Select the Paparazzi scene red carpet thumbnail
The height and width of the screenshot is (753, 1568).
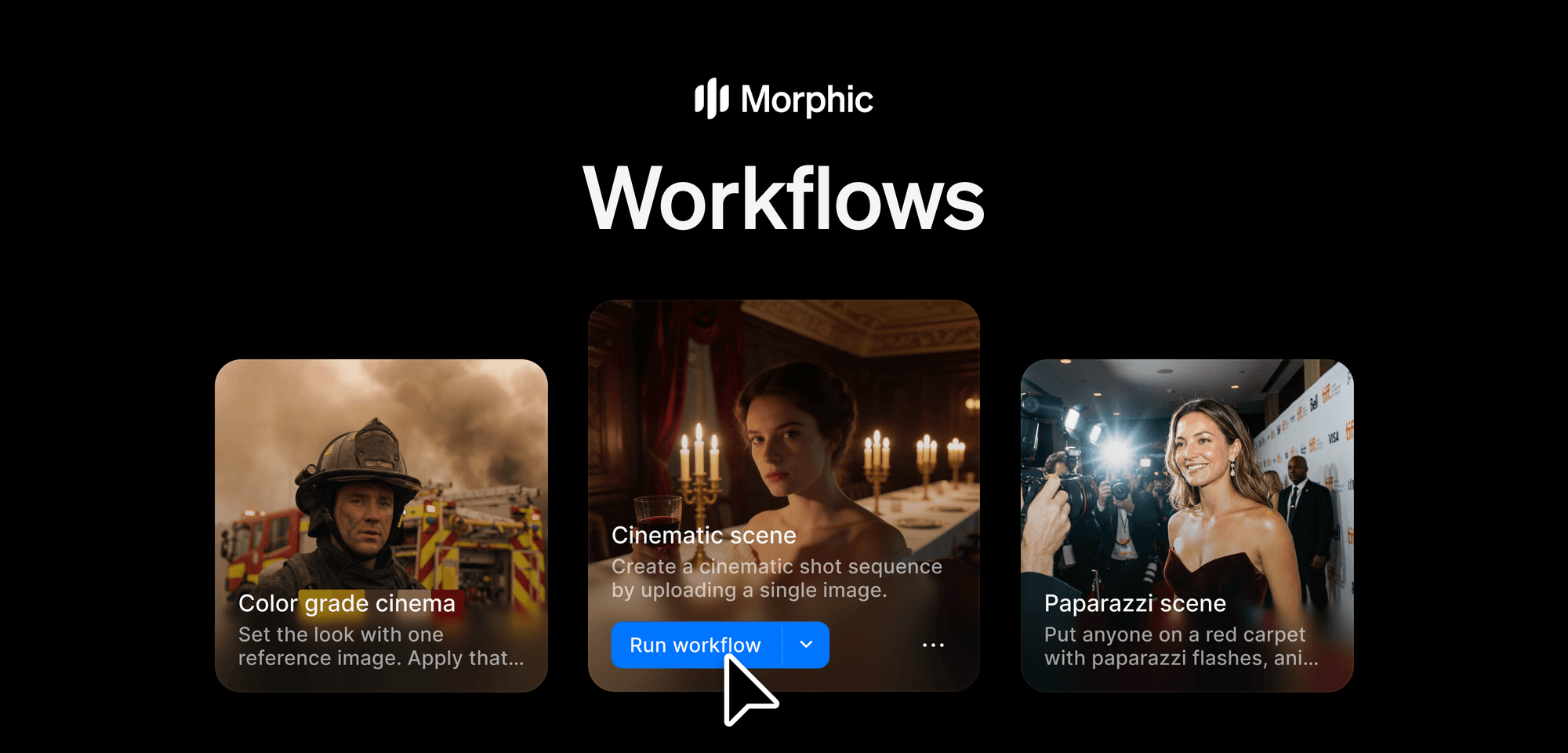click(1184, 471)
